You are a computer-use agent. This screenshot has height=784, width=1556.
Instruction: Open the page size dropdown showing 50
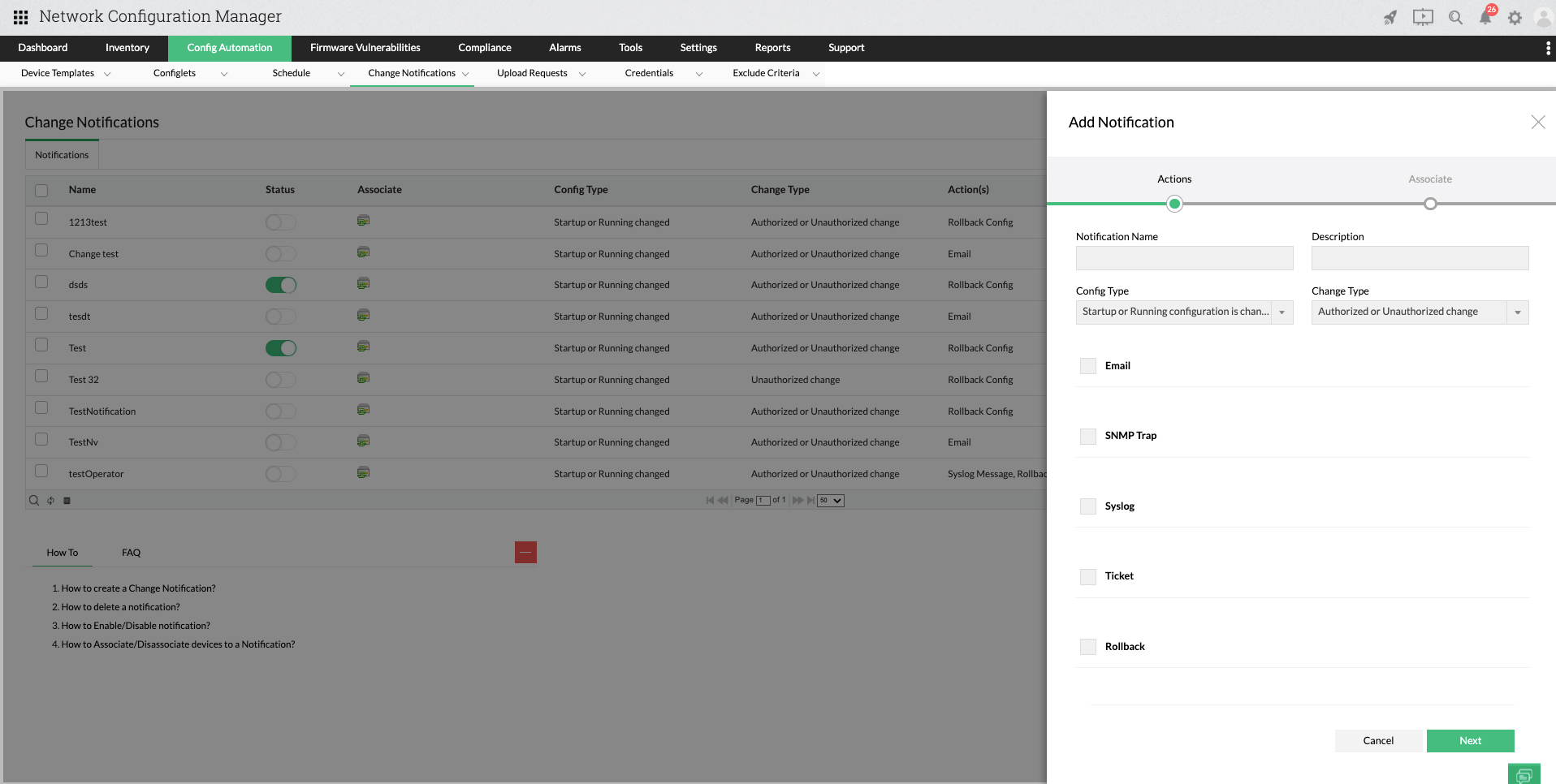tap(829, 500)
